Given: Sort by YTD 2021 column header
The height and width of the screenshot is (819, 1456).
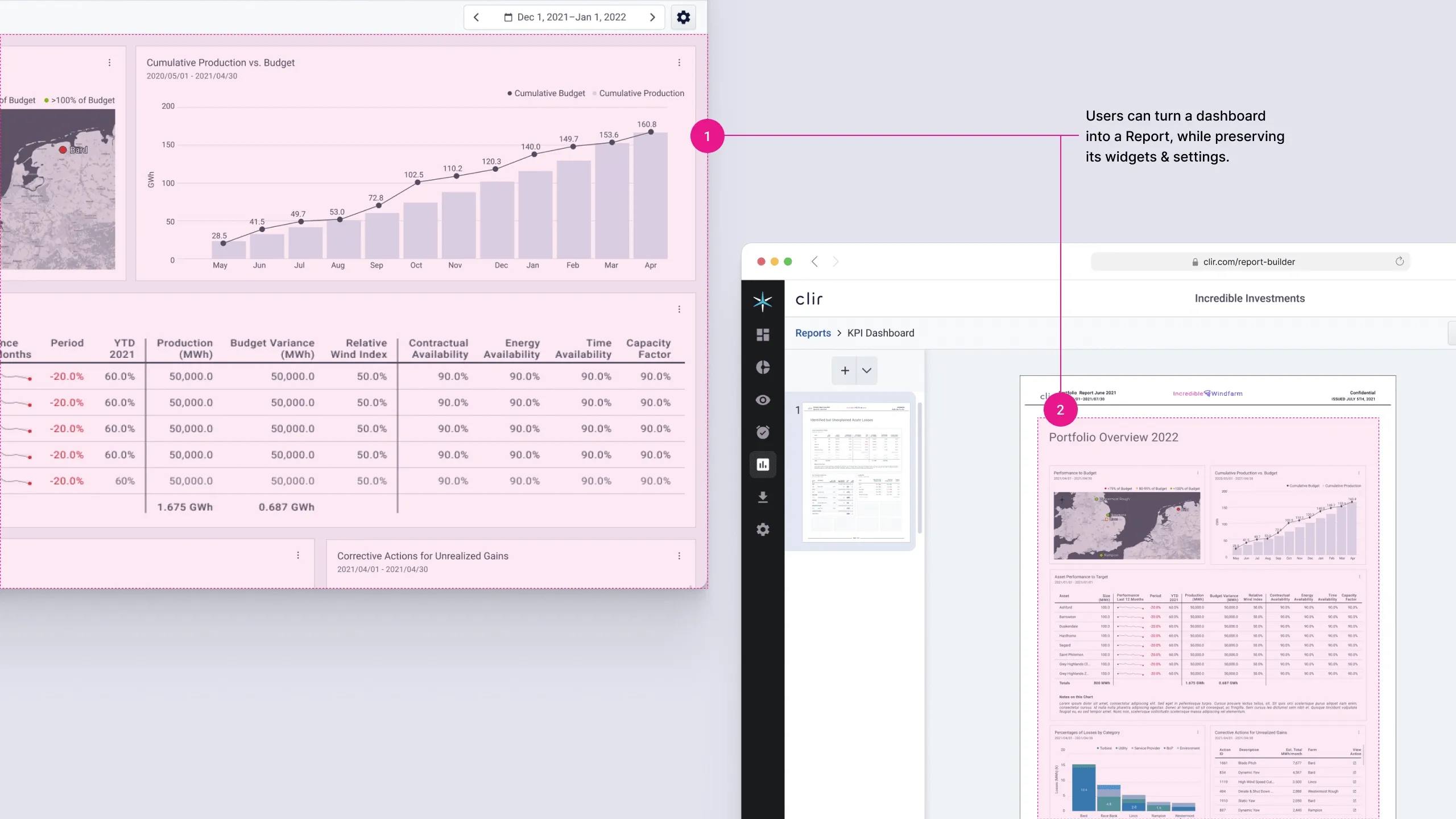Looking at the screenshot, I should coord(122,348).
